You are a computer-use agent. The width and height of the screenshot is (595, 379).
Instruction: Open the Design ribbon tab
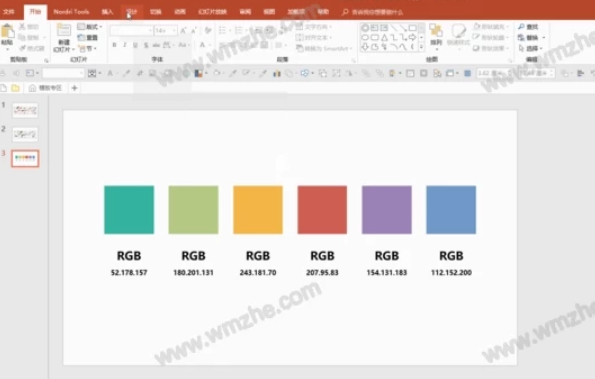(132, 12)
